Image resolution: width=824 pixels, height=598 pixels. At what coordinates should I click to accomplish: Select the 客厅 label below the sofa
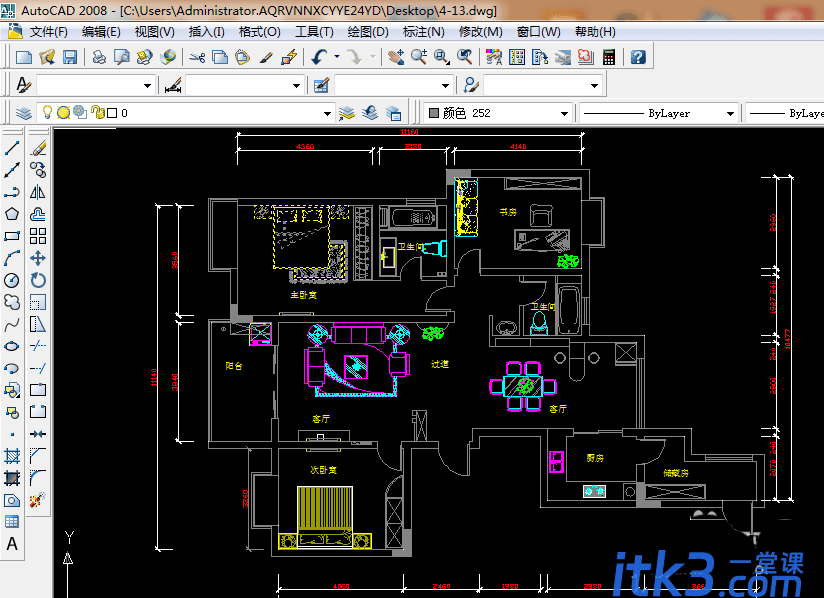(321, 419)
